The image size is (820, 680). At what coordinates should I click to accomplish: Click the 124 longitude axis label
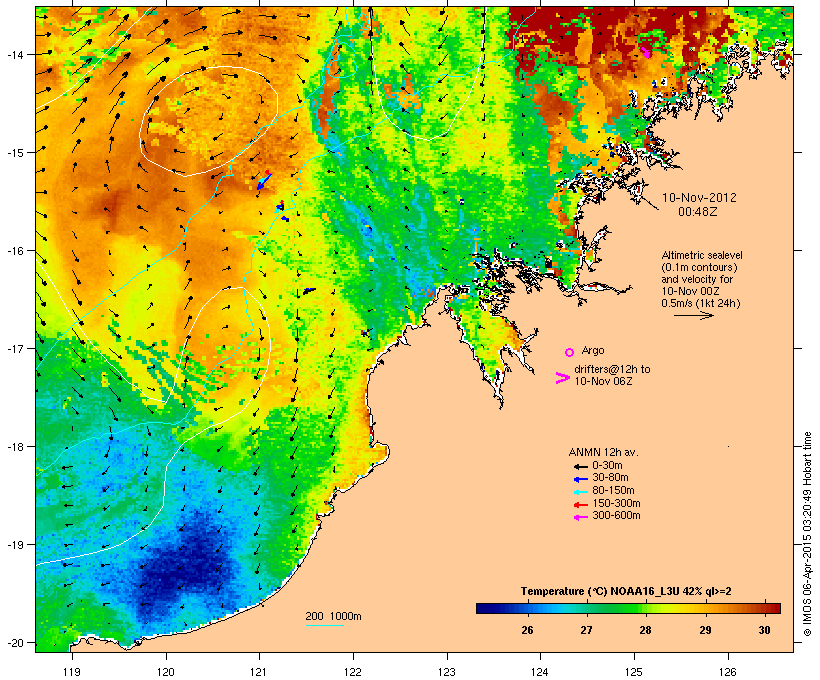point(540,672)
